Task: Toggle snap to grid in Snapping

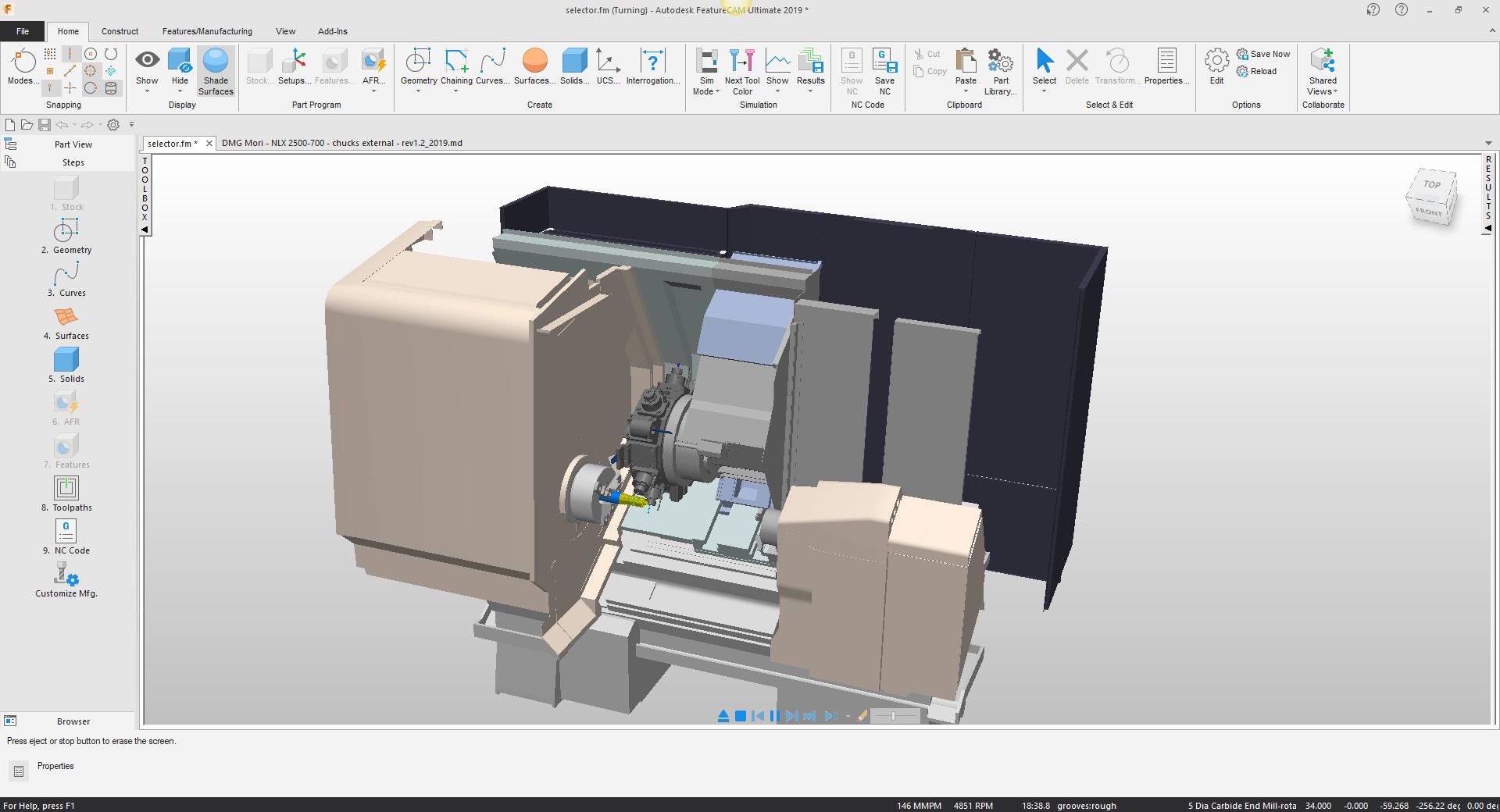Action: click(x=50, y=54)
